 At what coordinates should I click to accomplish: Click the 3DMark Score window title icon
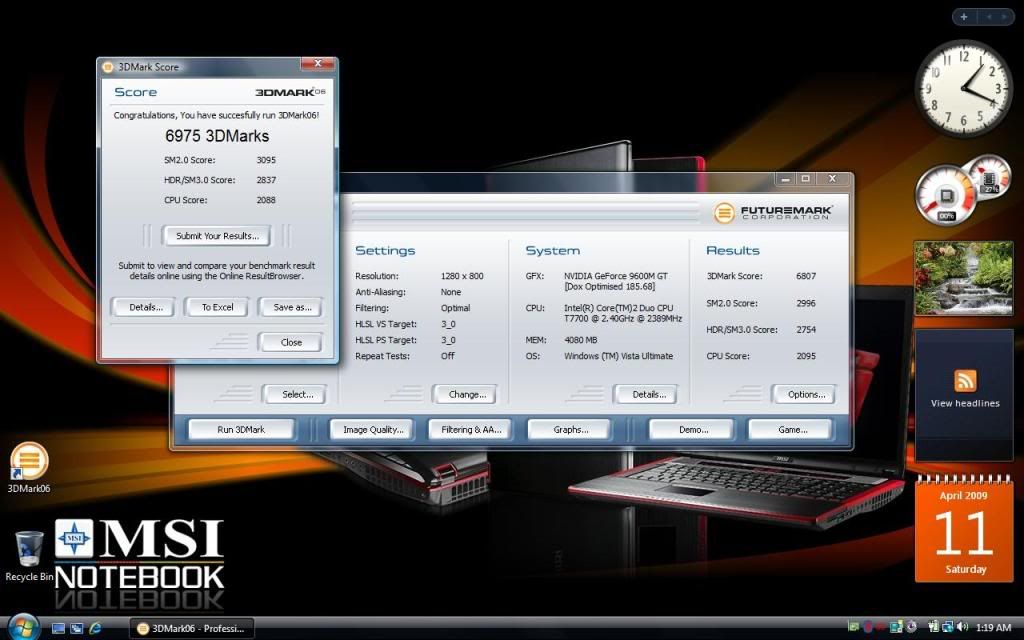pyautogui.click(x=108, y=67)
